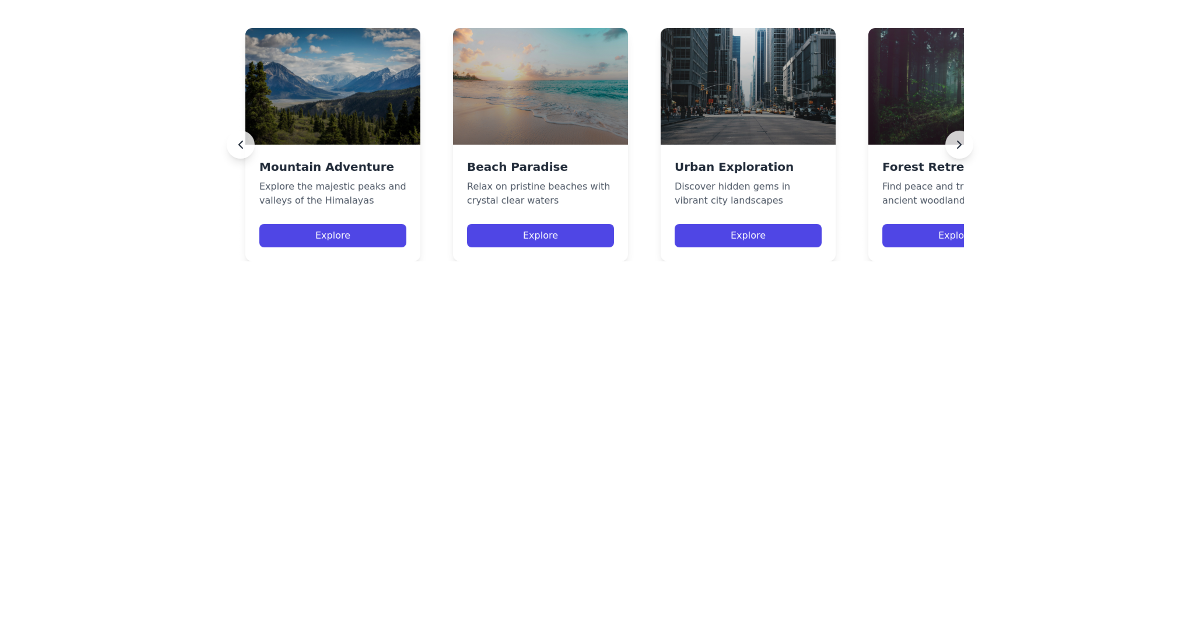The image size is (1200, 630).
Task: Click the pristine beaches description text
Action: [539, 193]
